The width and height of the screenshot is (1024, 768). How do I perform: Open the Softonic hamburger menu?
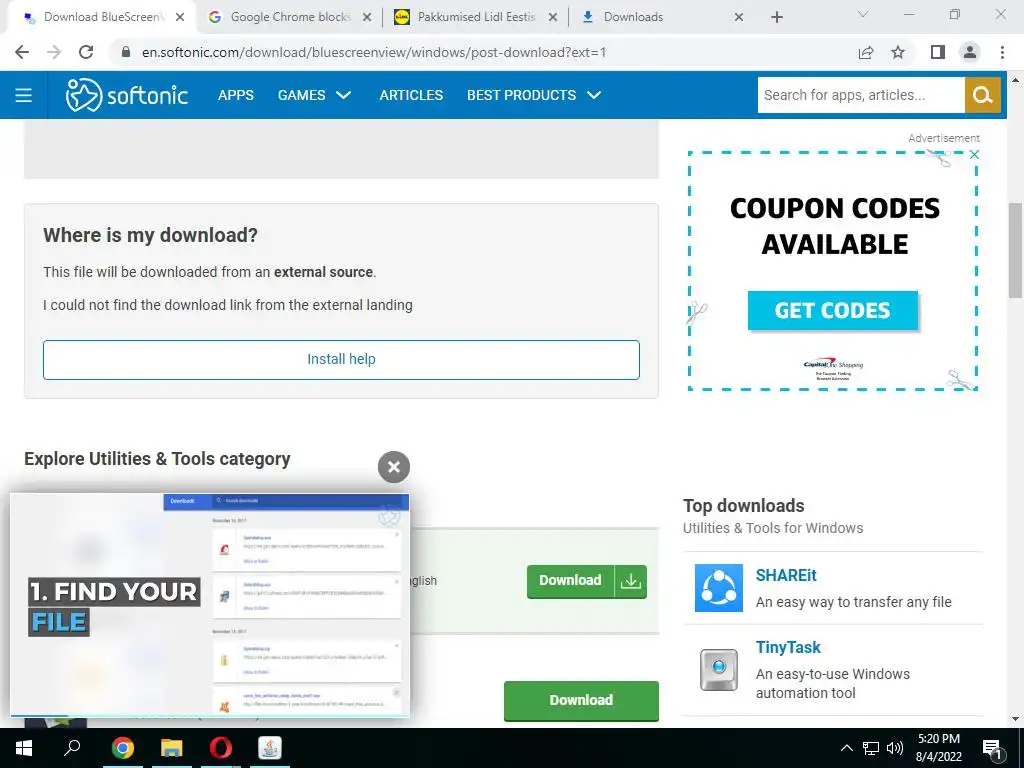click(24, 95)
